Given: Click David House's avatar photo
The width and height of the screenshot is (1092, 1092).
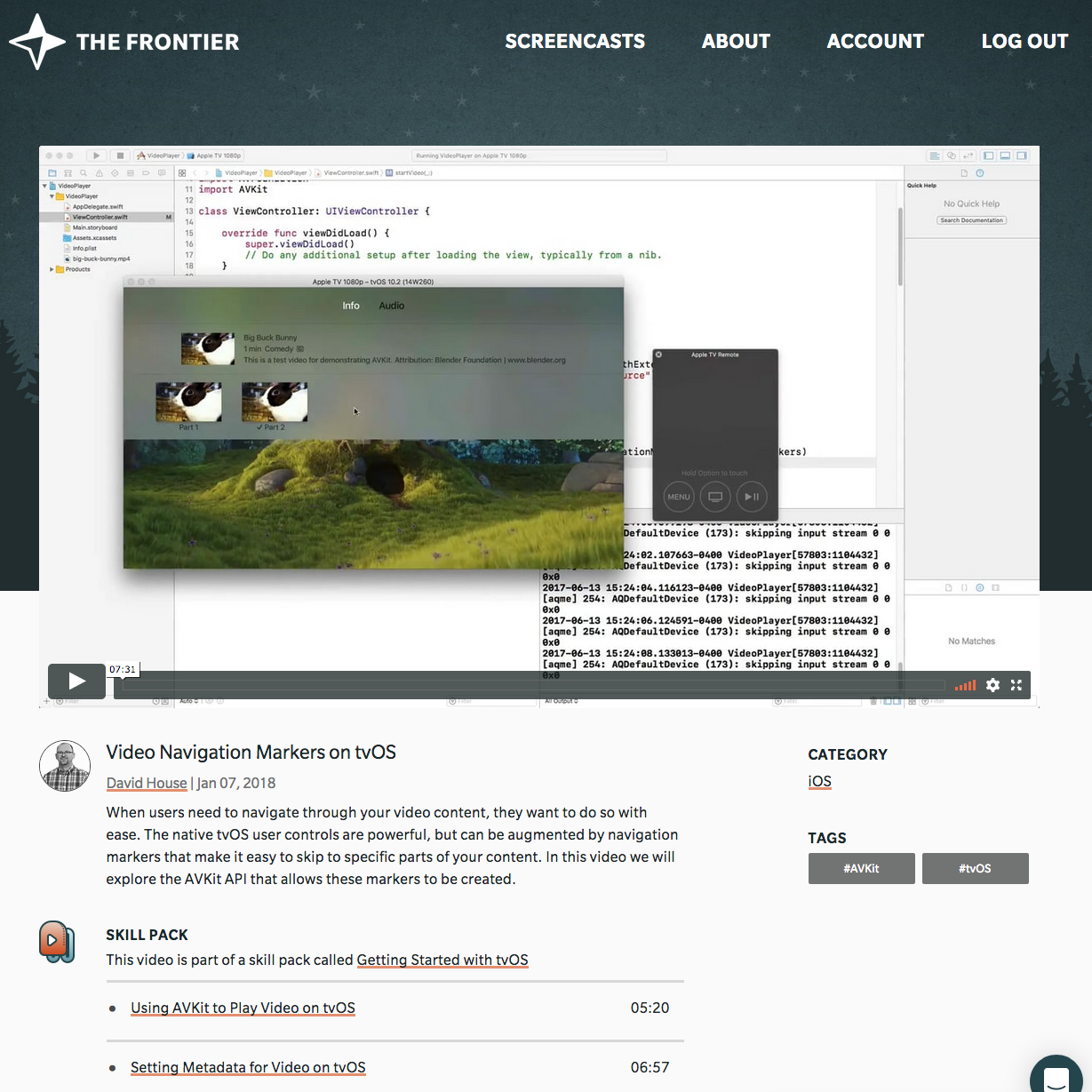Looking at the screenshot, I should tap(65, 766).
